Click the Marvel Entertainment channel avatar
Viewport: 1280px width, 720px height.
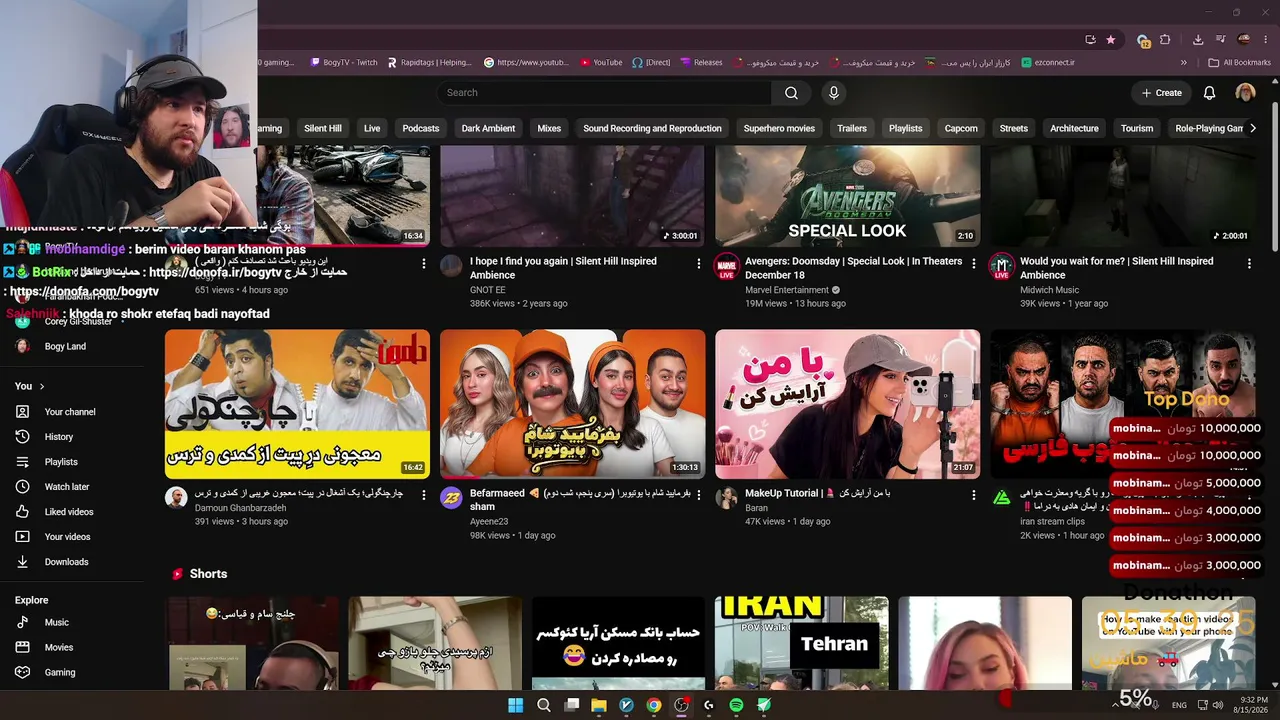point(726,267)
